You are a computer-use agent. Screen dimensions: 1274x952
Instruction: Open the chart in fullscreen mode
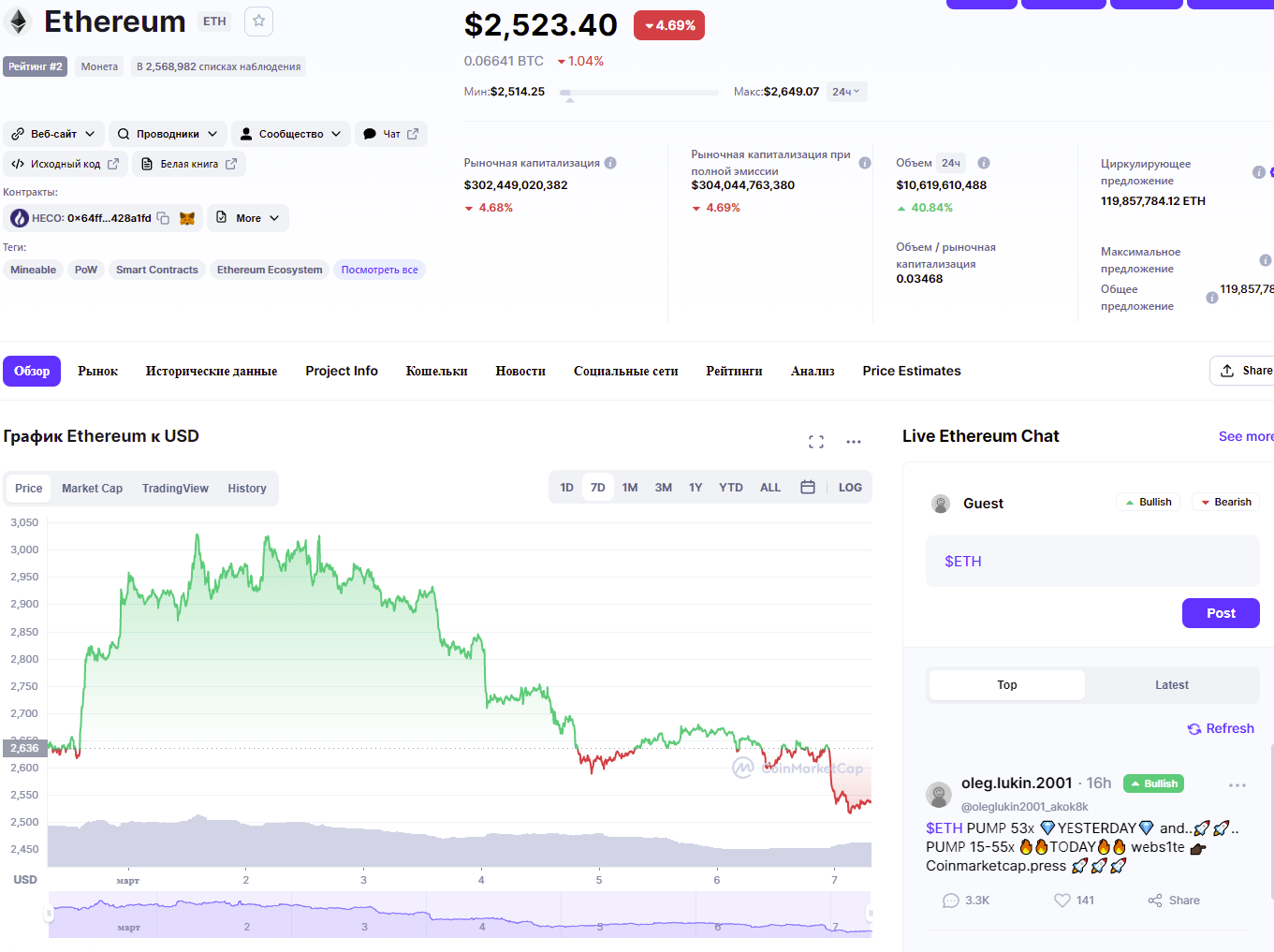[x=816, y=442]
